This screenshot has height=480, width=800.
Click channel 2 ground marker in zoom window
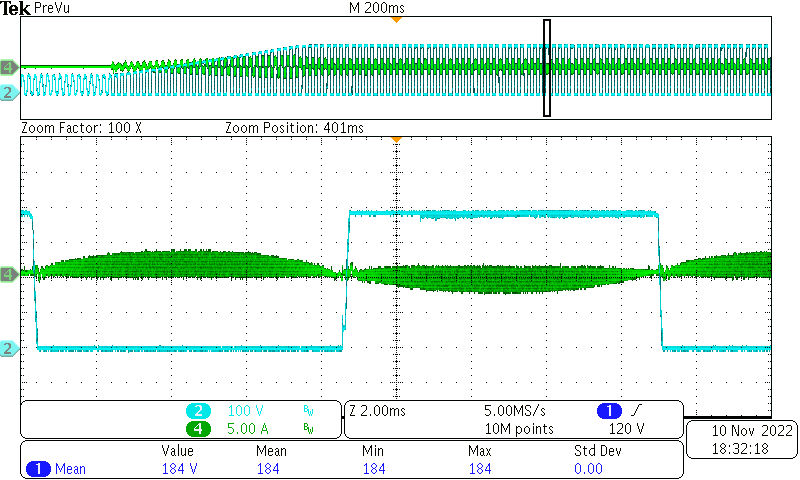click(x=8, y=348)
